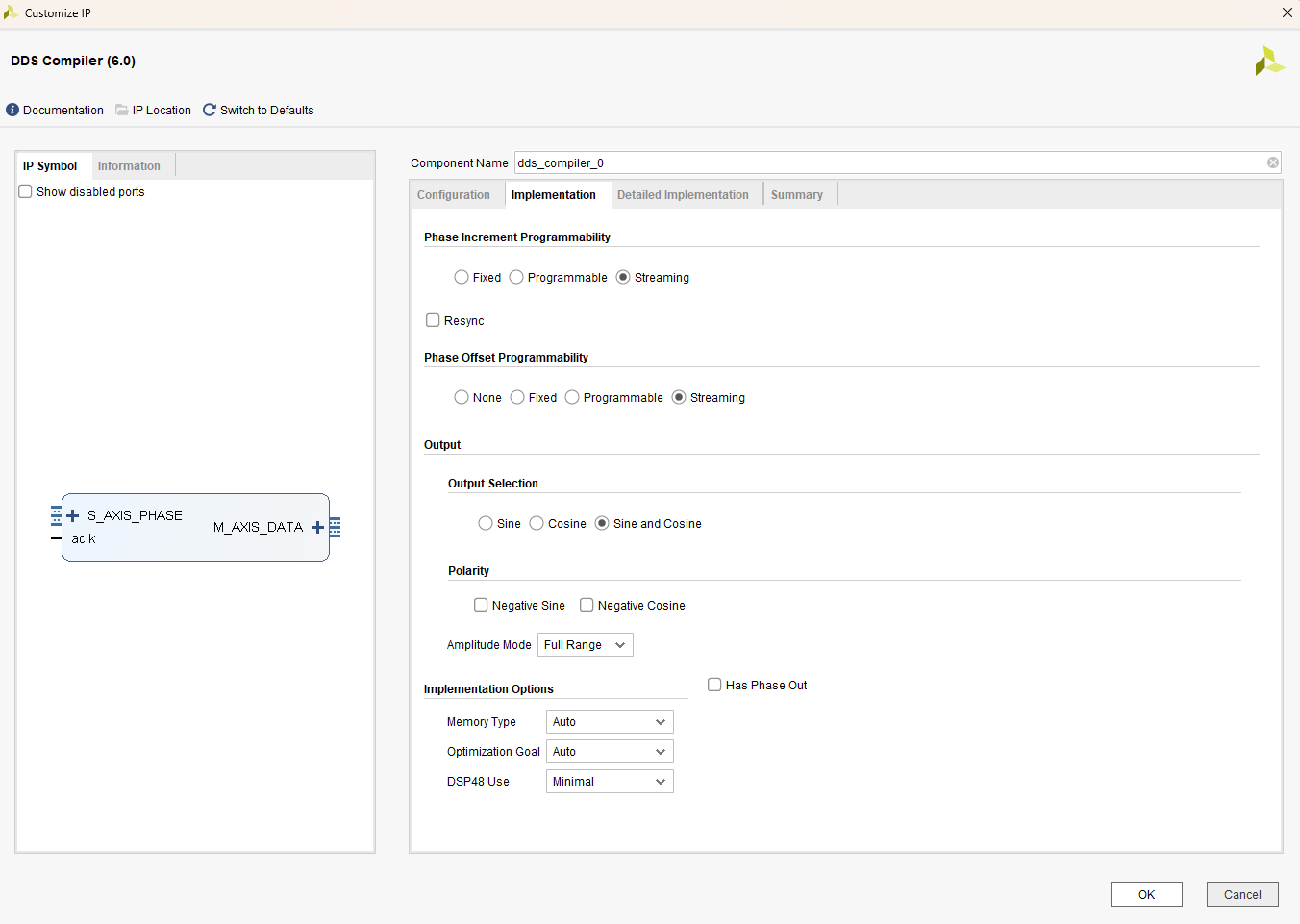Click the M_AXIS_DATA port label
This screenshot has height=924, width=1300.
click(258, 527)
